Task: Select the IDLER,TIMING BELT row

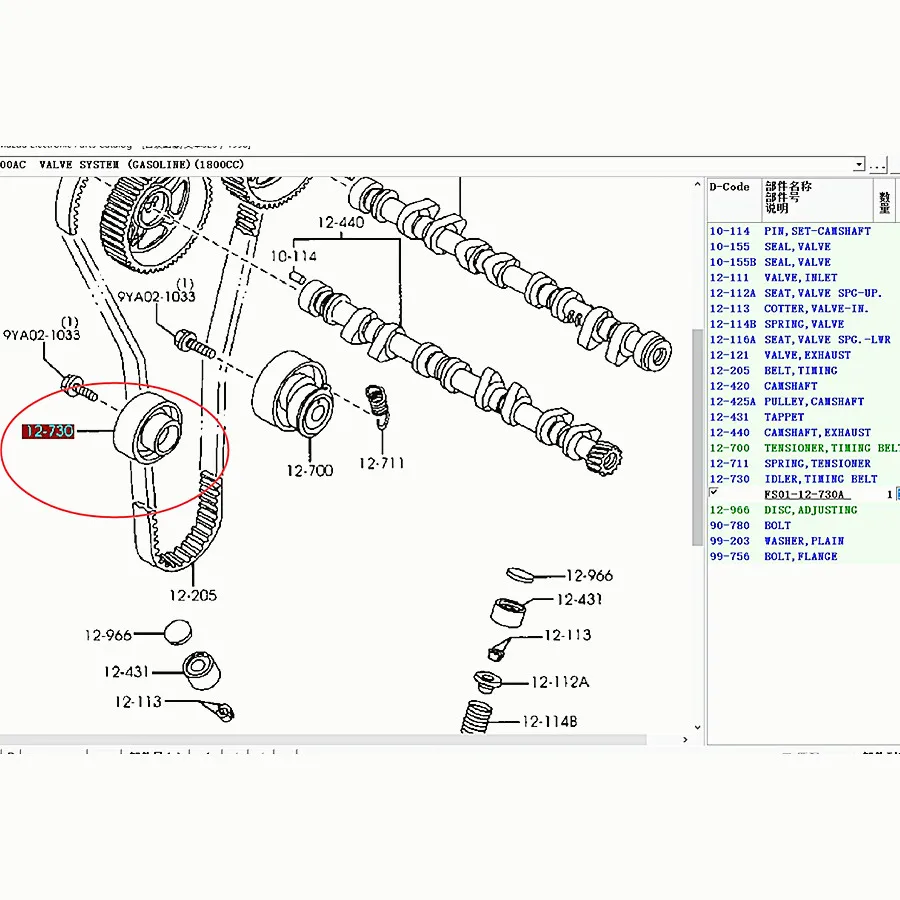Action: pos(803,479)
